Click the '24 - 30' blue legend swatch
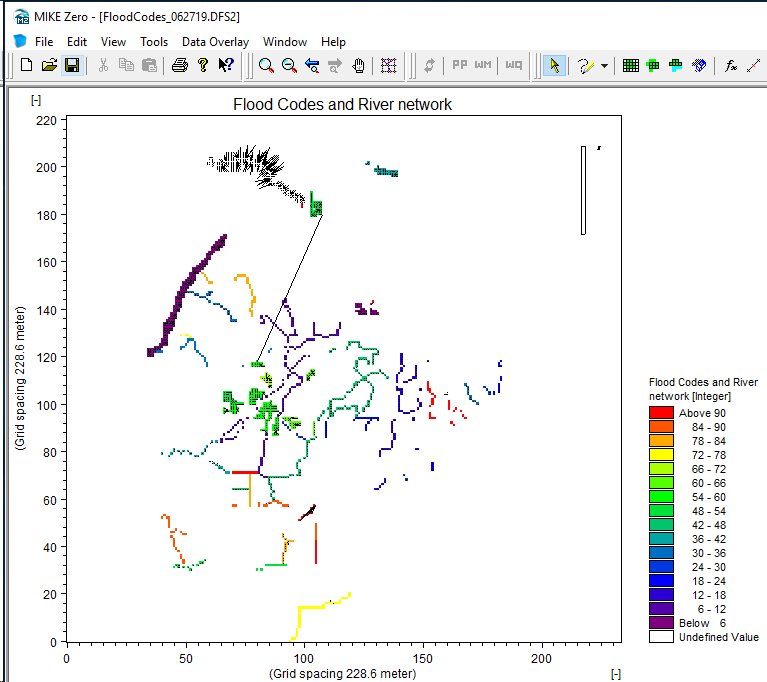The image size is (767, 682). (661, 567)
